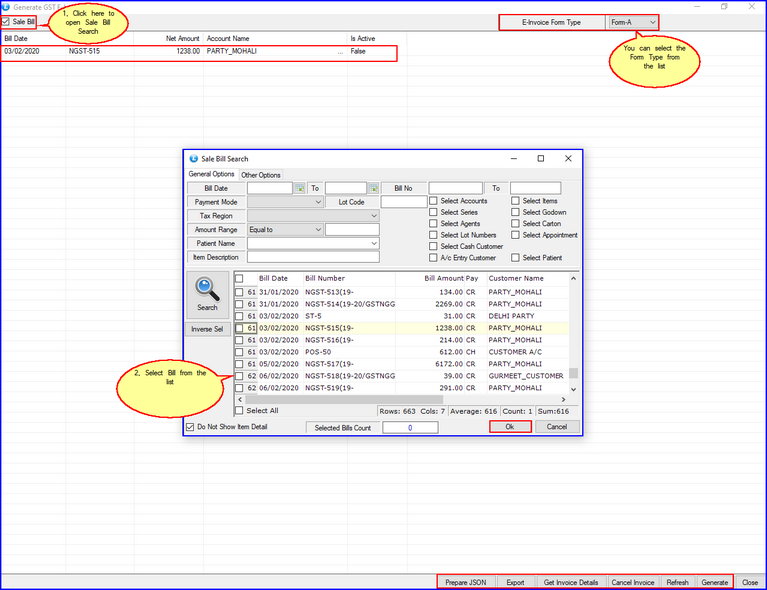
Task: Click Get Invoice Details button
Action: pos(571,582)
